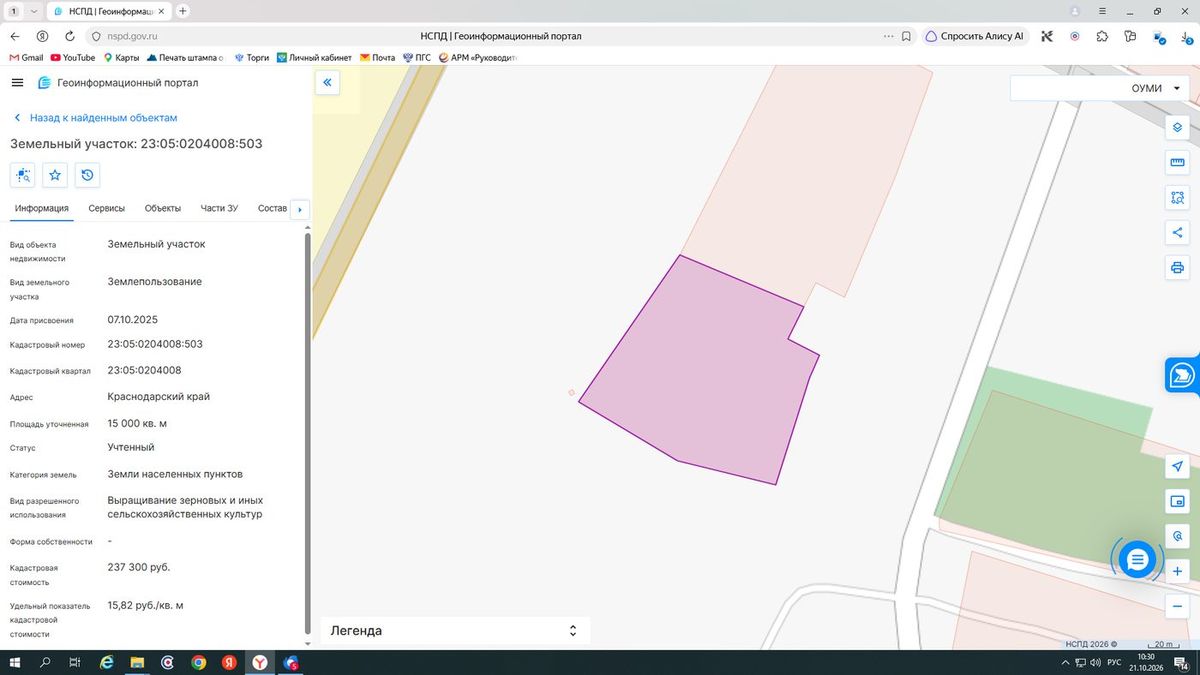1200x675 pixels.
Task: Print the map with printer icon
Action: tap(1177, 268)
